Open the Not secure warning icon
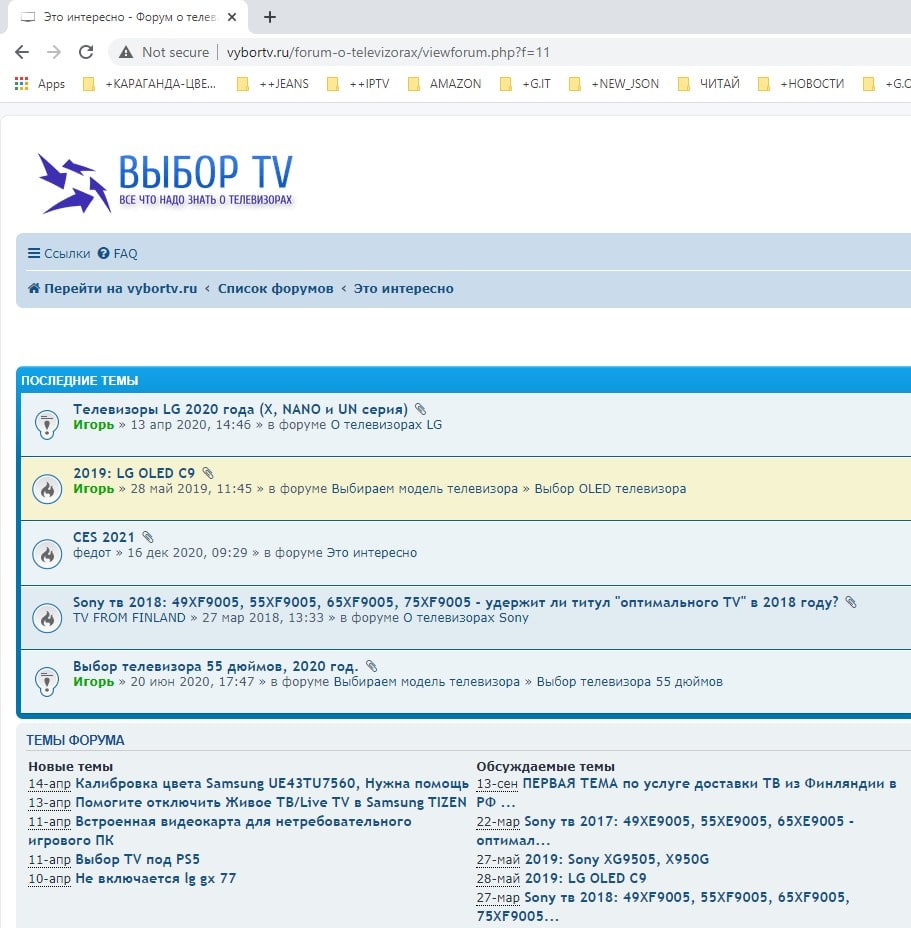The width and height of the screenshot is (911, 928). 125,52
